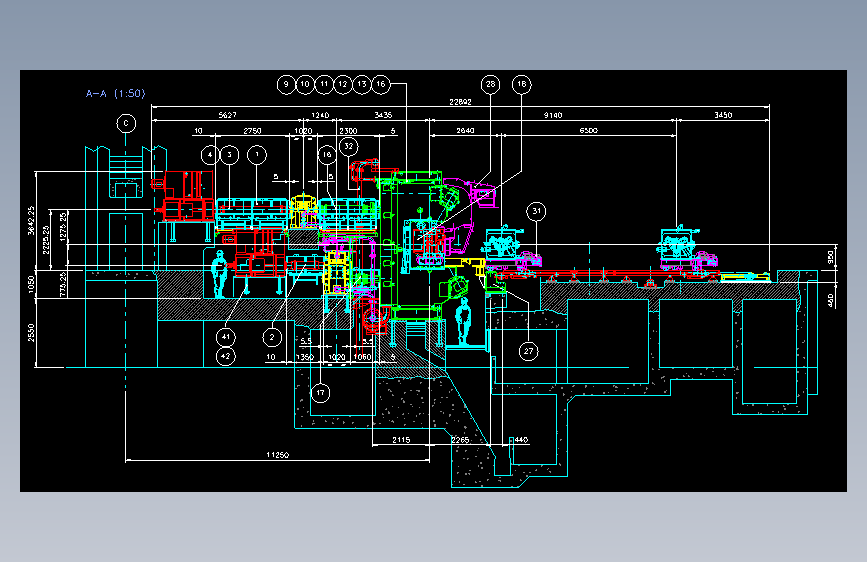Pick the dimension value 3435
Screen dimensions: 867x562
[x=383, y=115]
